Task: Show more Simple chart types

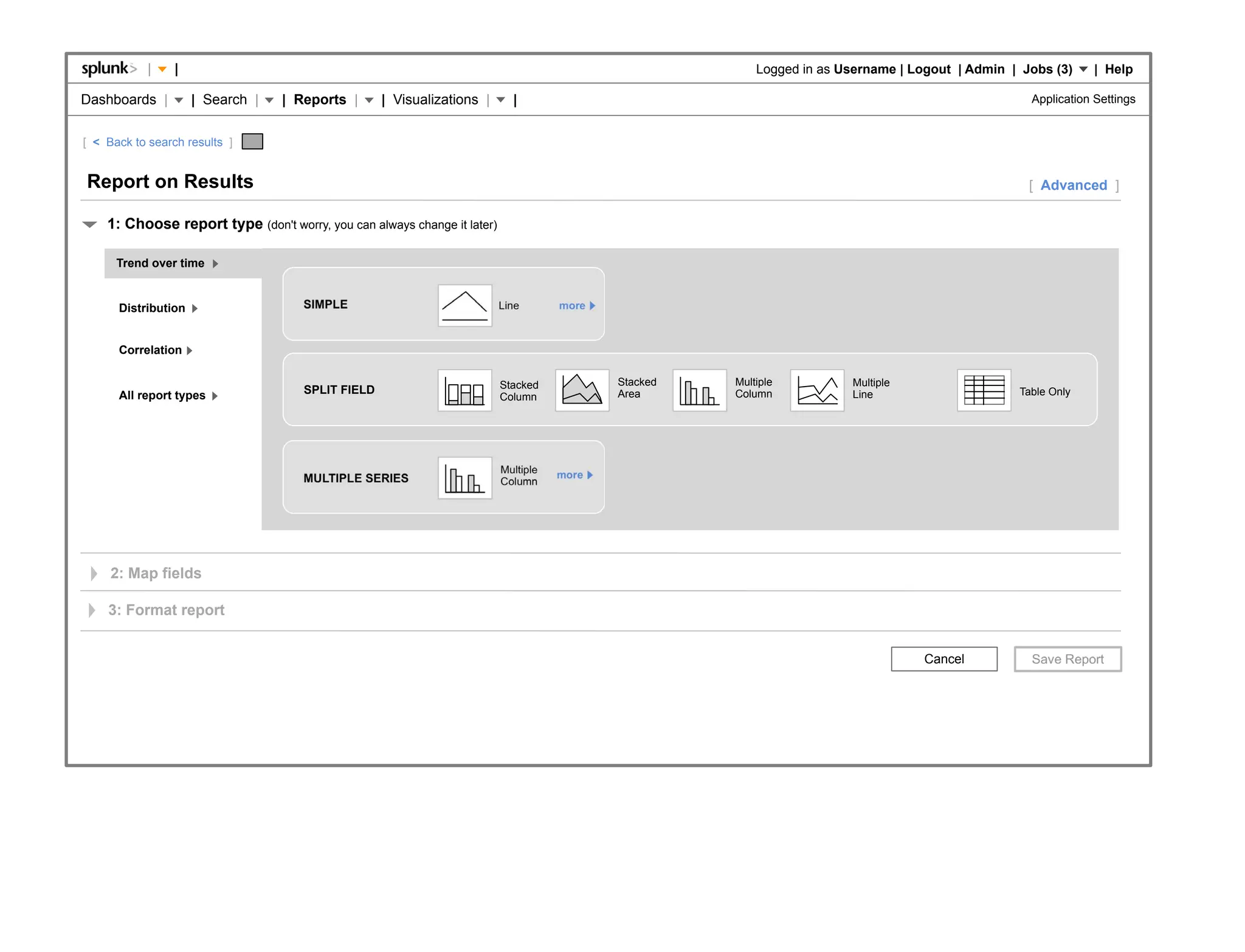Action: (577, 306)
